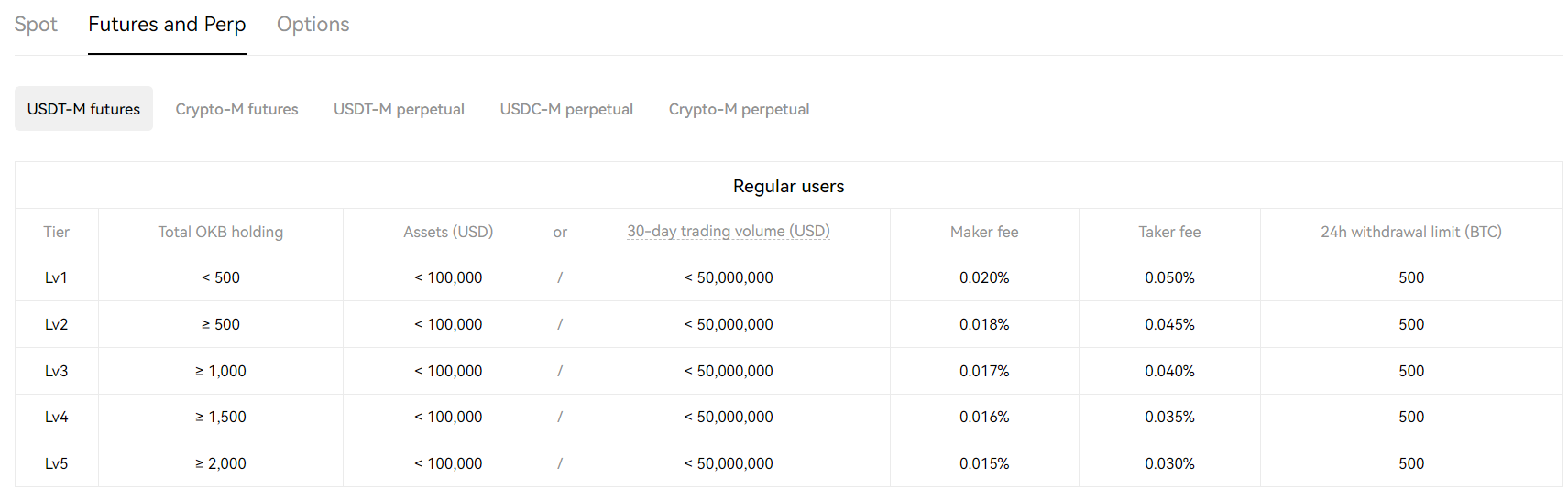Click the 30-day trading volume (USD) link

pos(729,232)
